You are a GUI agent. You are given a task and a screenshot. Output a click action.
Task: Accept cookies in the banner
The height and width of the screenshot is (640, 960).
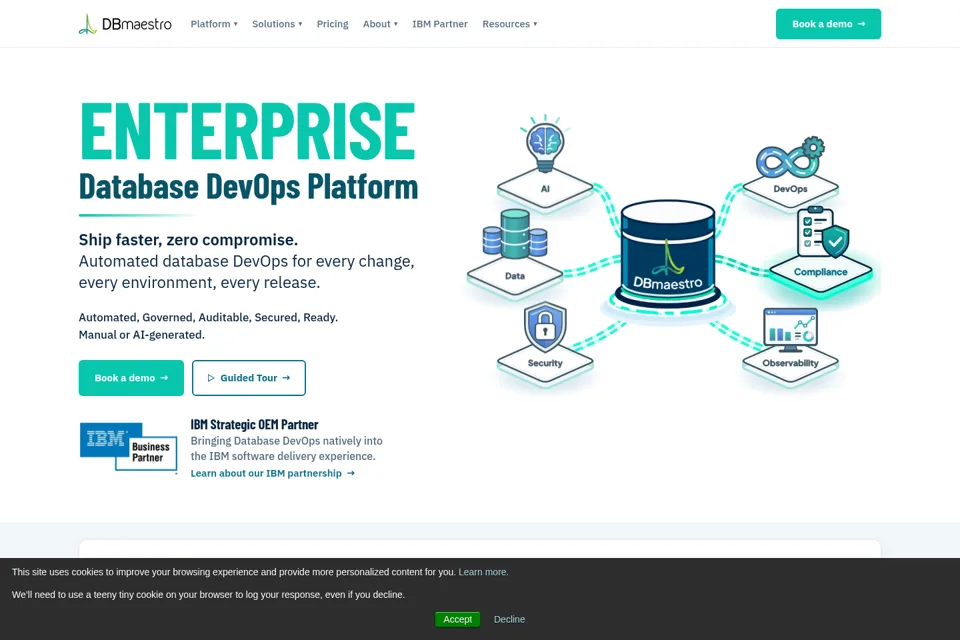click(x=457, y=619)
